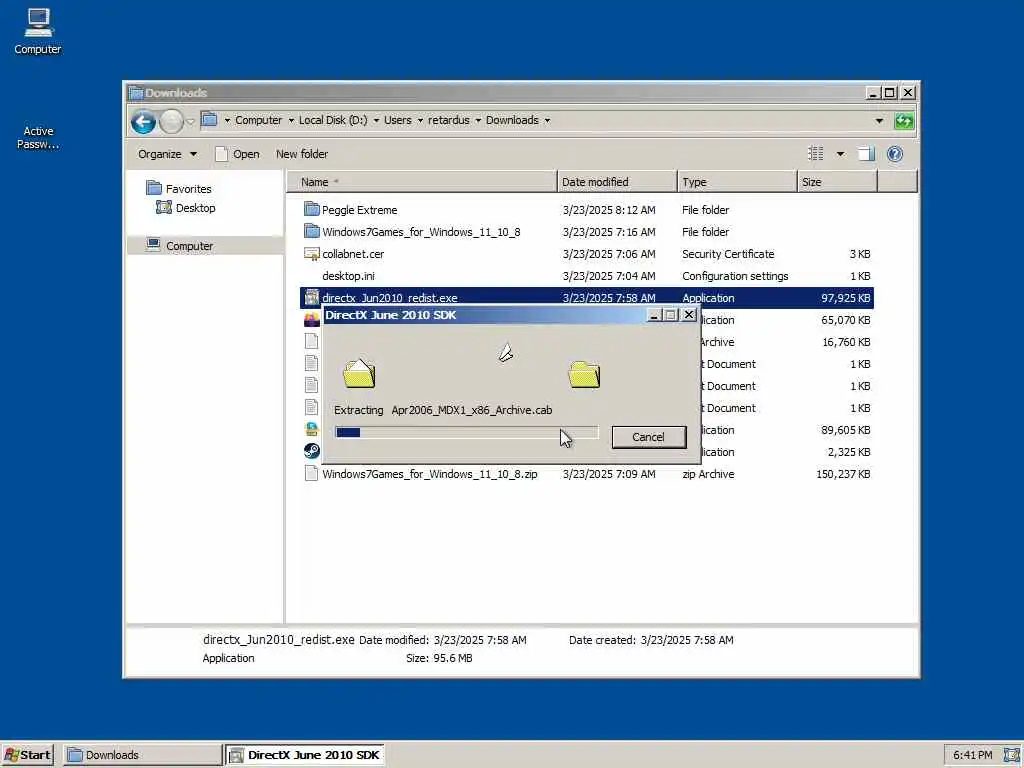Click the Forward navigation arrow button
The image size is (1024, 768).
(171, 121)
